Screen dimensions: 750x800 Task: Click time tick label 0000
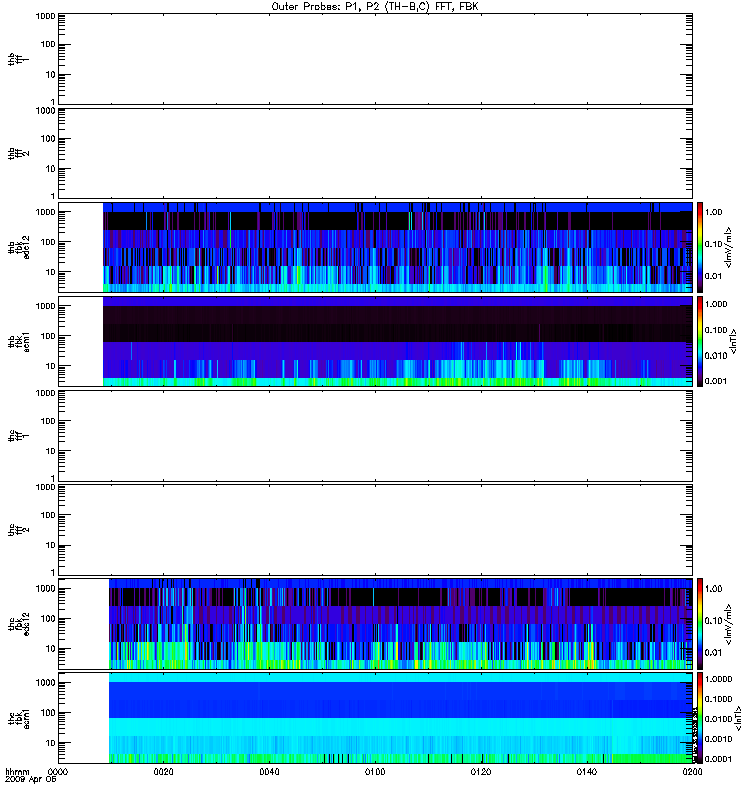coord(58,772)
